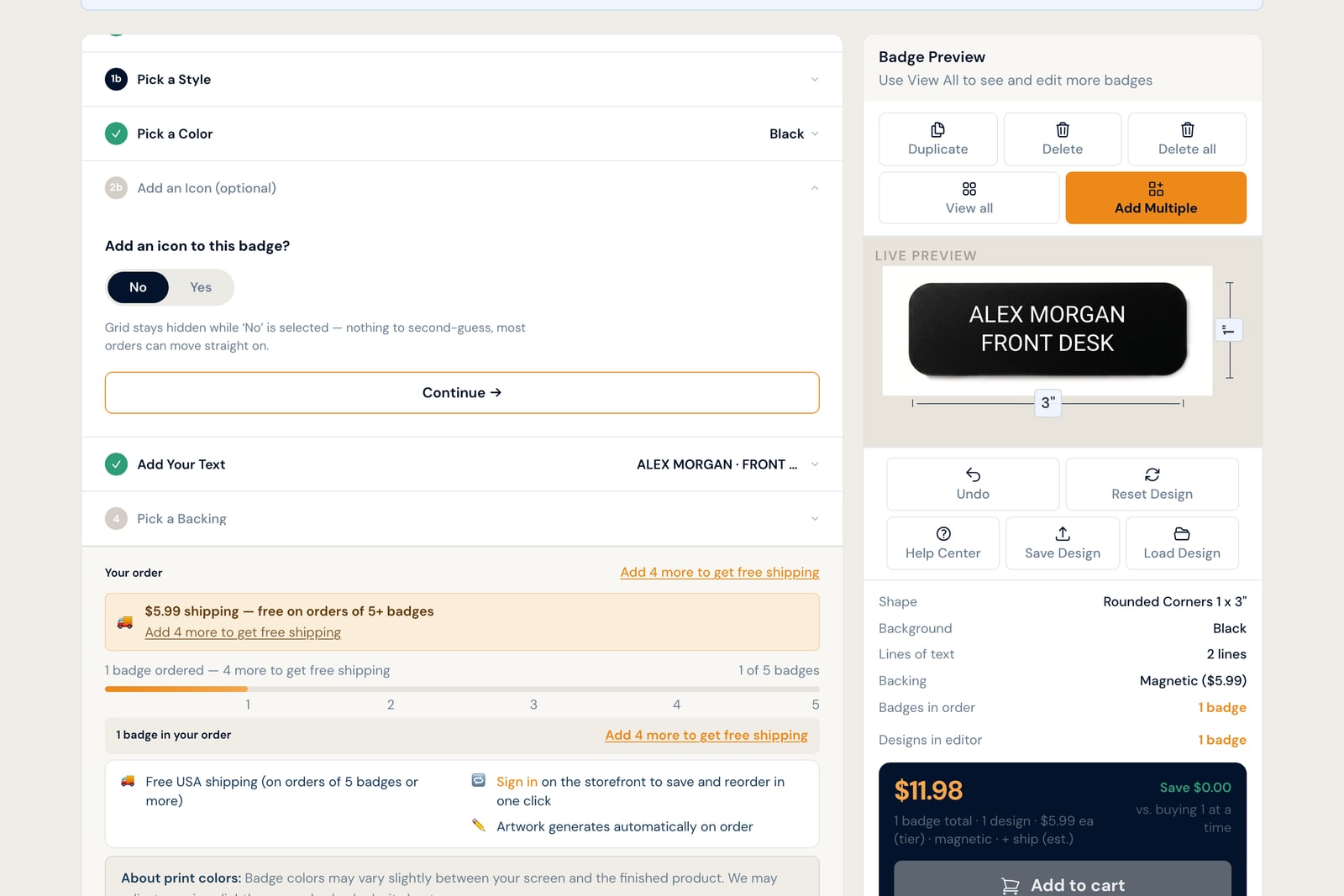Click the Delete trash icon
Screen dimensions: 1344x896
pos(1063,129)
